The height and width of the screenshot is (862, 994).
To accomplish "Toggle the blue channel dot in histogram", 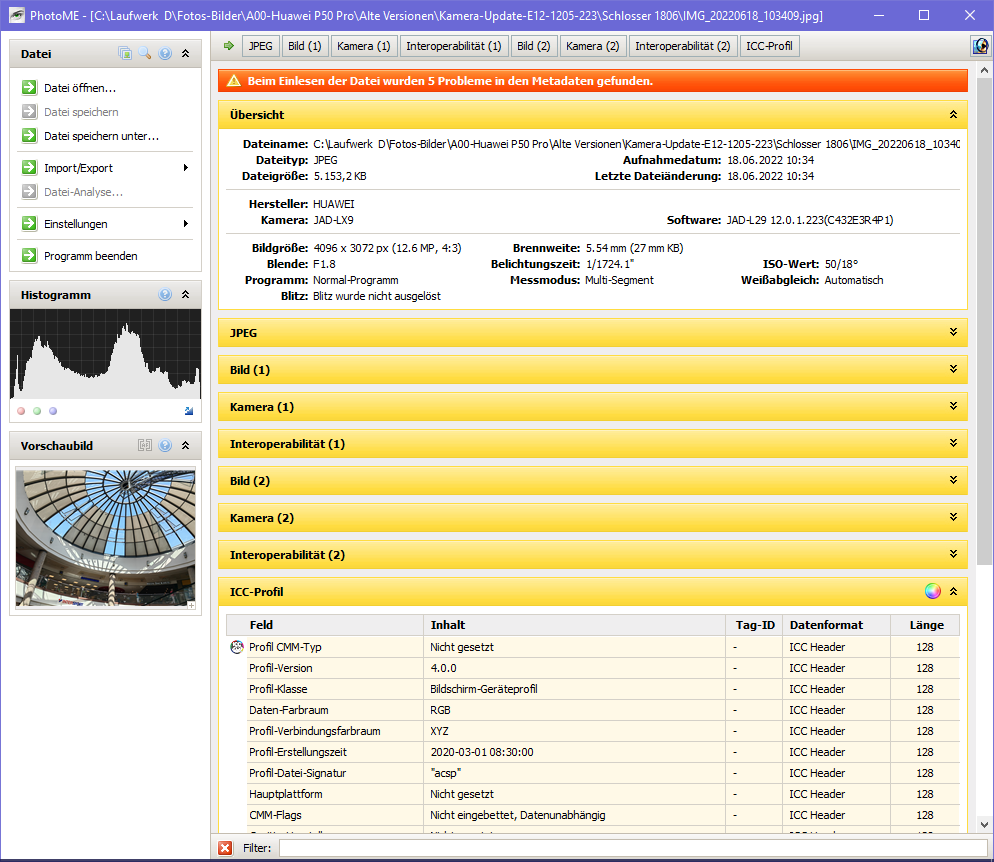I will (x=53, y=411).
